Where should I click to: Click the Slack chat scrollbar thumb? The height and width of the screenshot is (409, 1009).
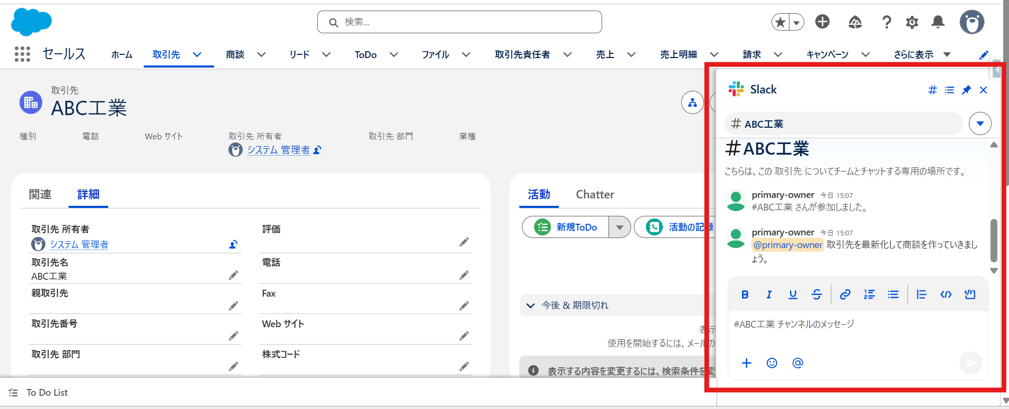pos(994,240)
